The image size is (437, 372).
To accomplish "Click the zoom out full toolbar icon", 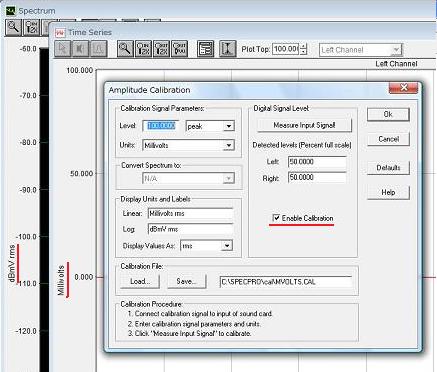I will pyautogui.click(x=179, y=49).
